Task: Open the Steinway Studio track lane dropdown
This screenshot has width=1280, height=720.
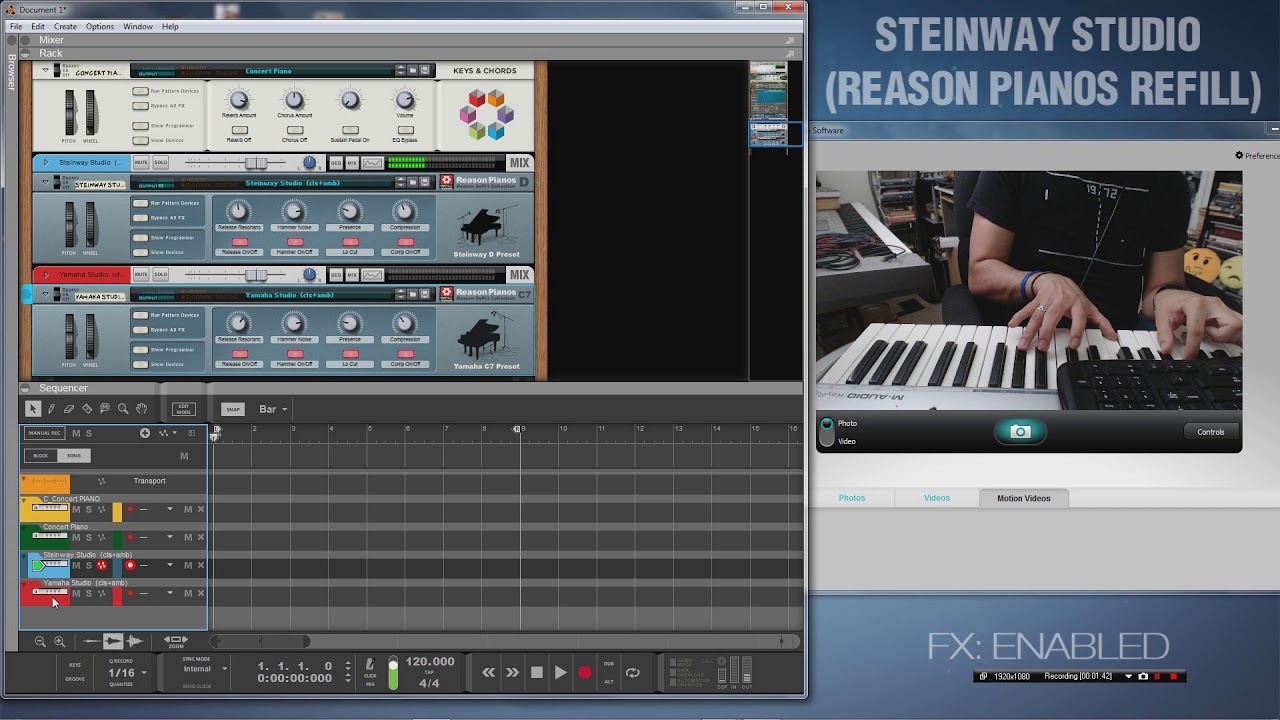Action: 169,565
